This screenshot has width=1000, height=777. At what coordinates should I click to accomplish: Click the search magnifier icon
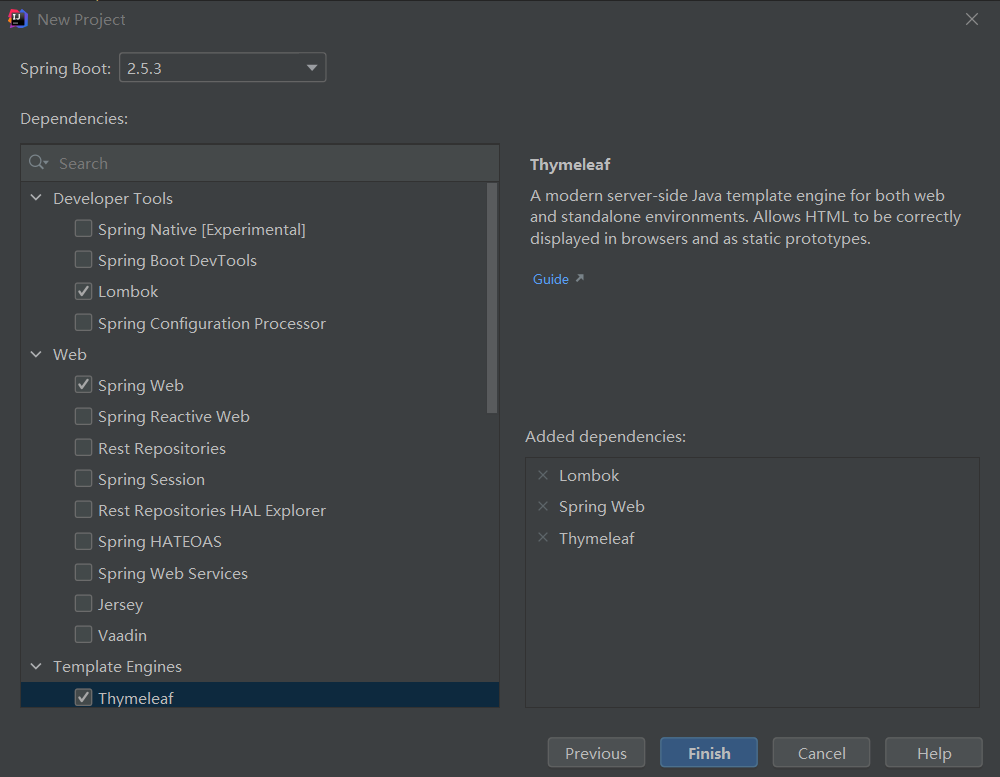[x=38, y=163]
